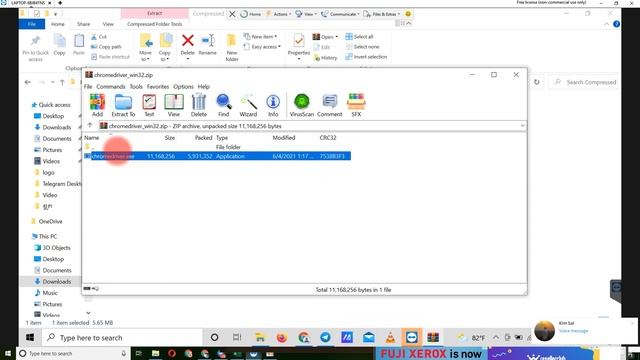Sort by the Name column header

click(92, 138)
